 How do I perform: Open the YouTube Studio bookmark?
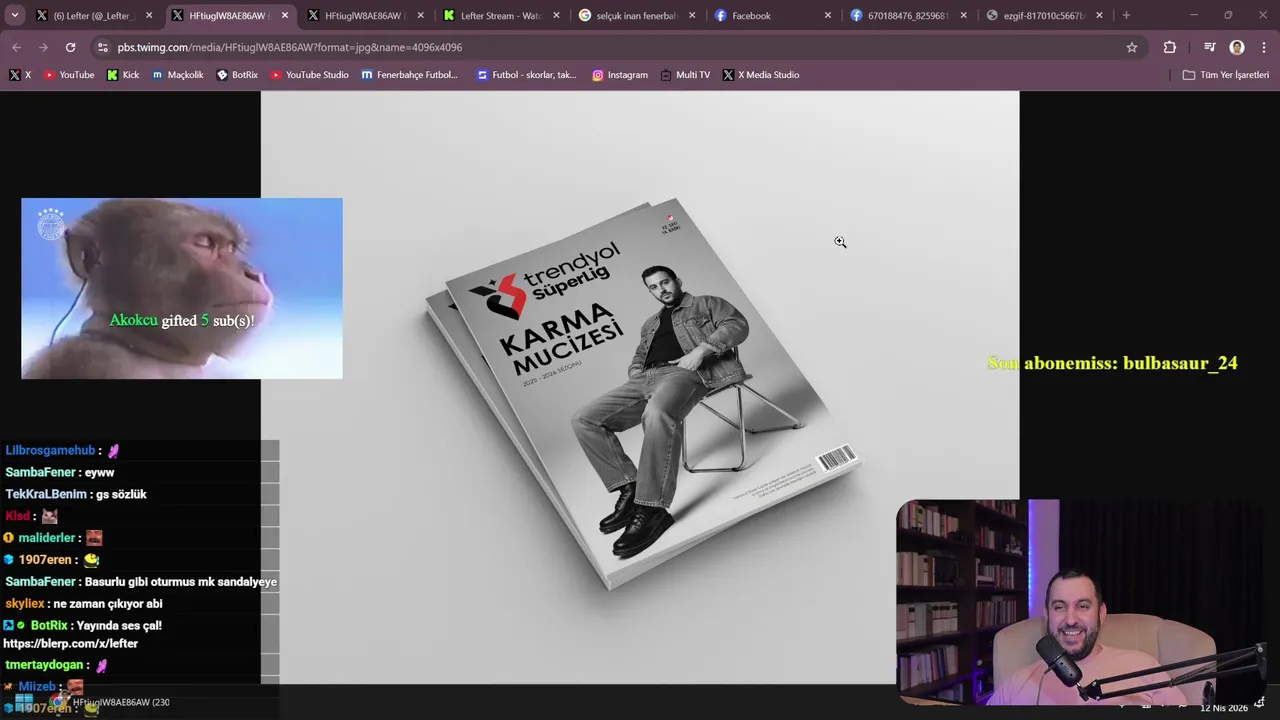click(x=310, y=75)
